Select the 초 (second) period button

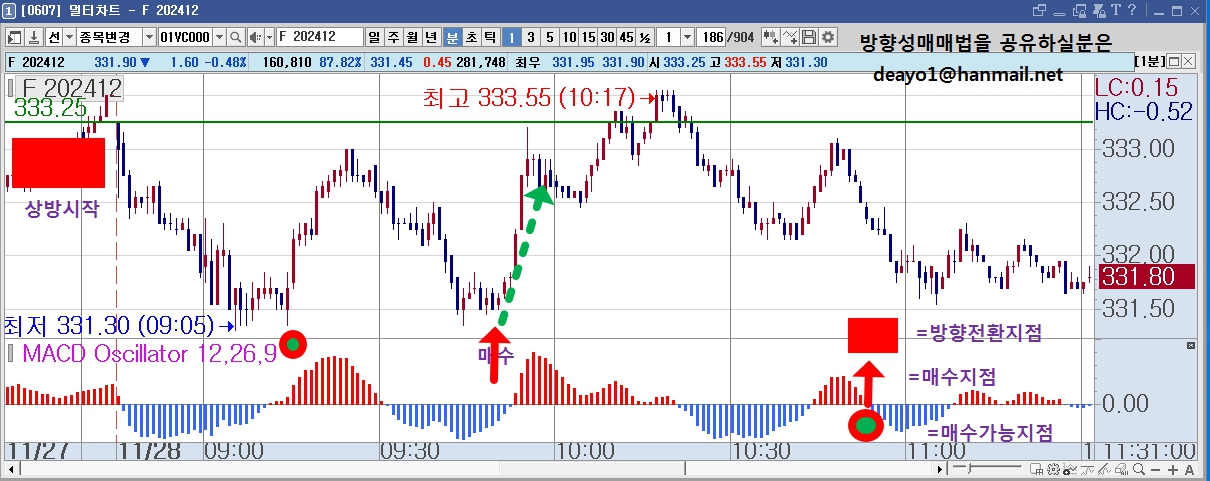pyautogui.click(x=472, y=37)
